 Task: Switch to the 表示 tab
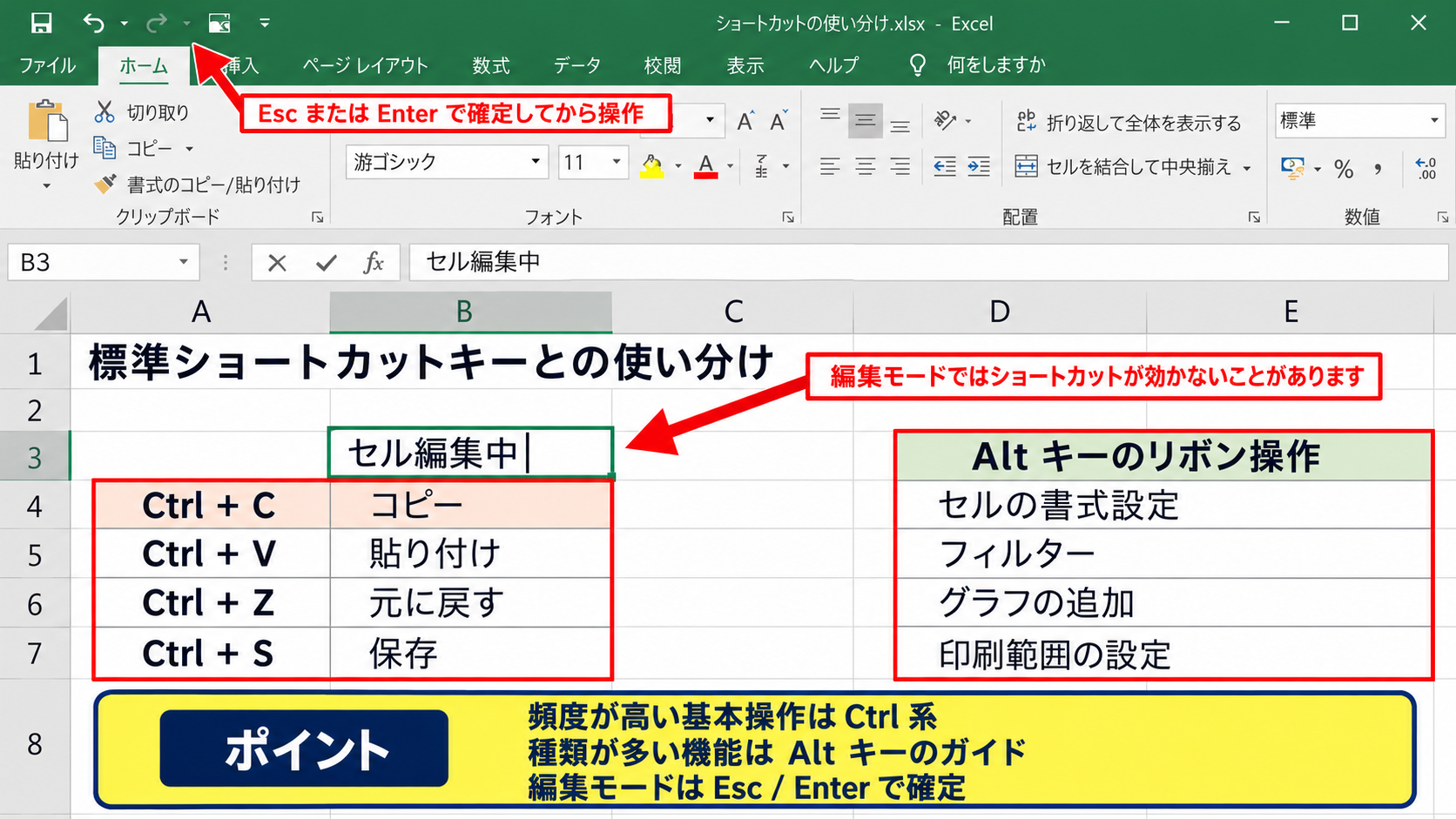click(x=745, y=65)
